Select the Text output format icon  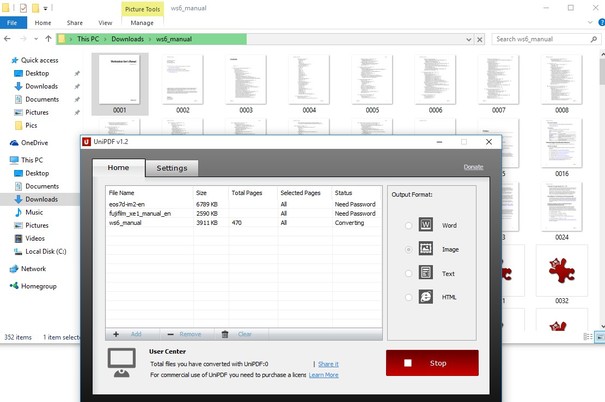click(x=426, y=272)
